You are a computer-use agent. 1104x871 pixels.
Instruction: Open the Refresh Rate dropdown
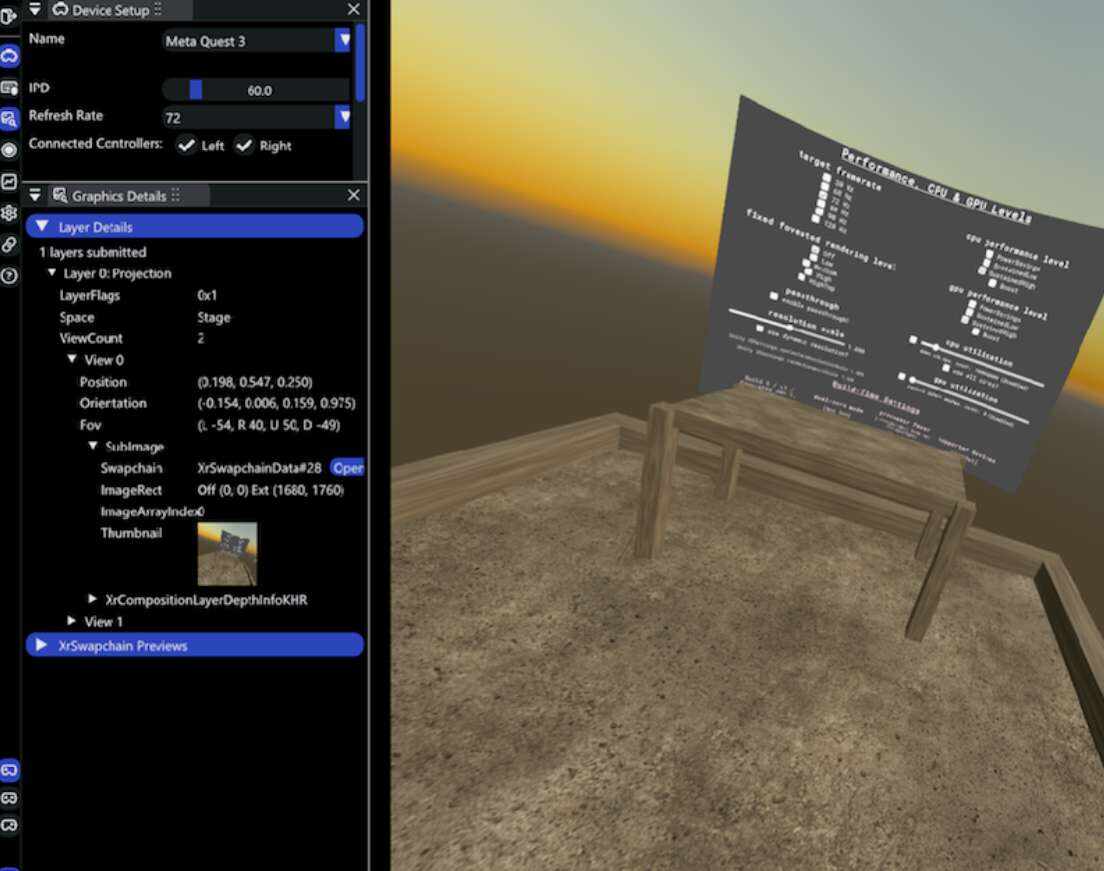click(343, 117)
